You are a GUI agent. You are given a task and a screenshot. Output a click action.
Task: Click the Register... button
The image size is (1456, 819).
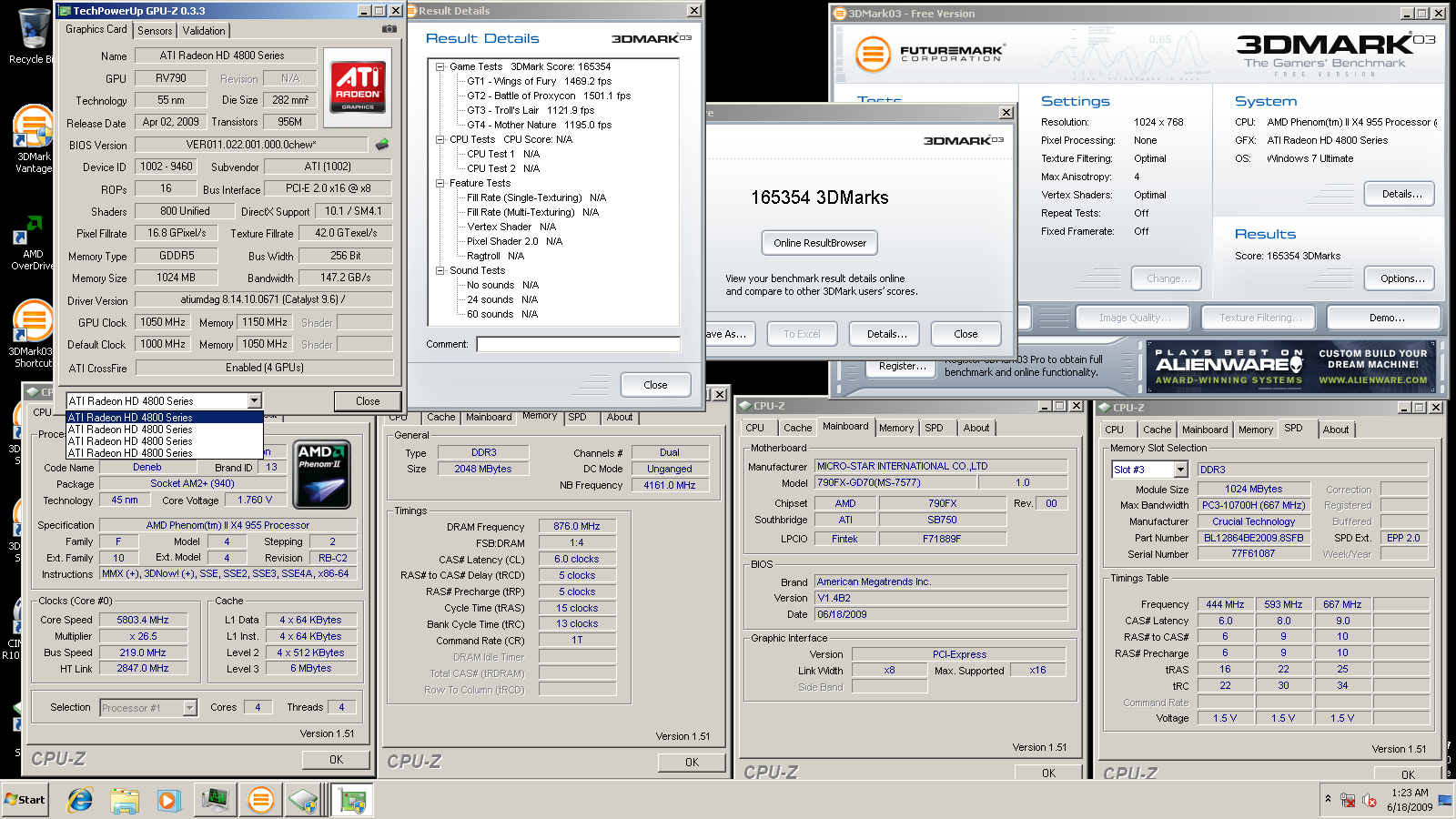coord(901,366)
